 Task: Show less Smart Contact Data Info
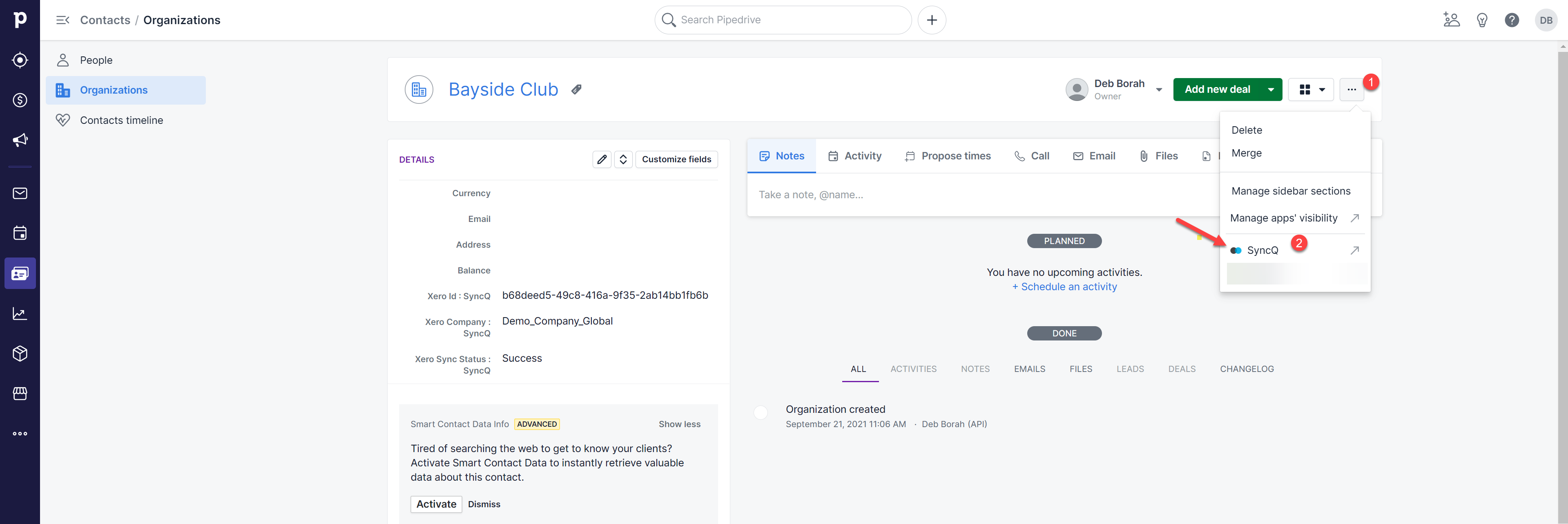[x=679, y=423]
